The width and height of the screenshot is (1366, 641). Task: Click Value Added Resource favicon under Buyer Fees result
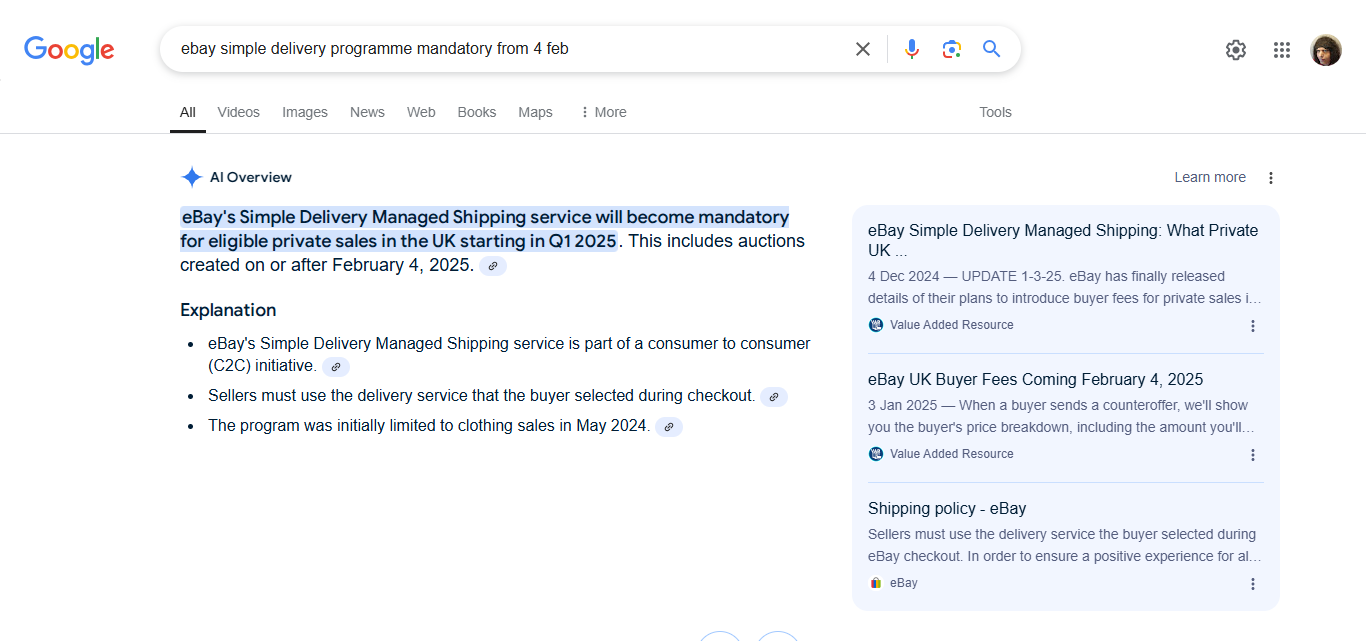pos(876,454)
